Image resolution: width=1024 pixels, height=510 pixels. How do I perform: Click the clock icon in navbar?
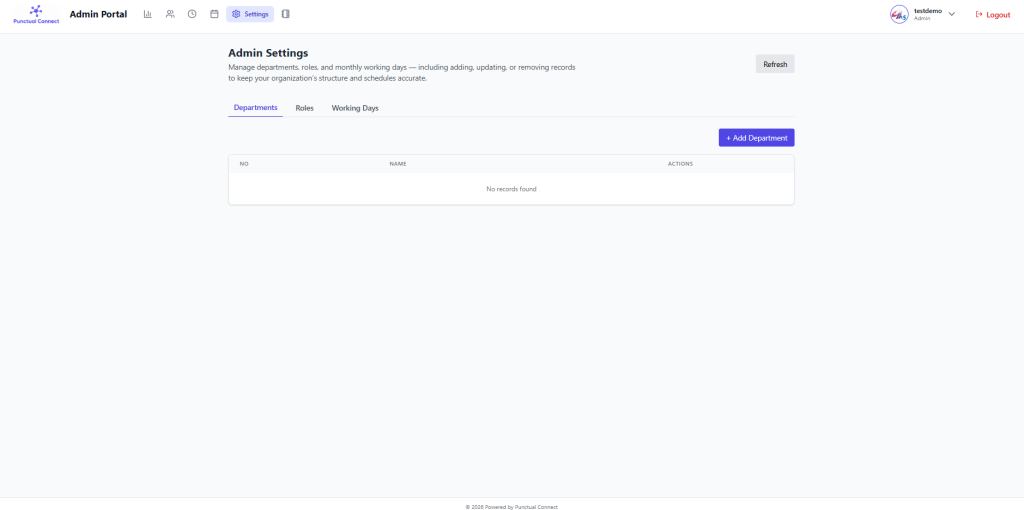(x=192, y=14)
